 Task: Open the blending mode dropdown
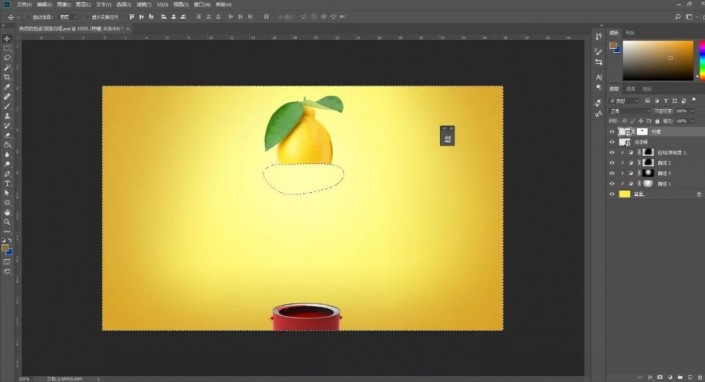tap(629, 111)
